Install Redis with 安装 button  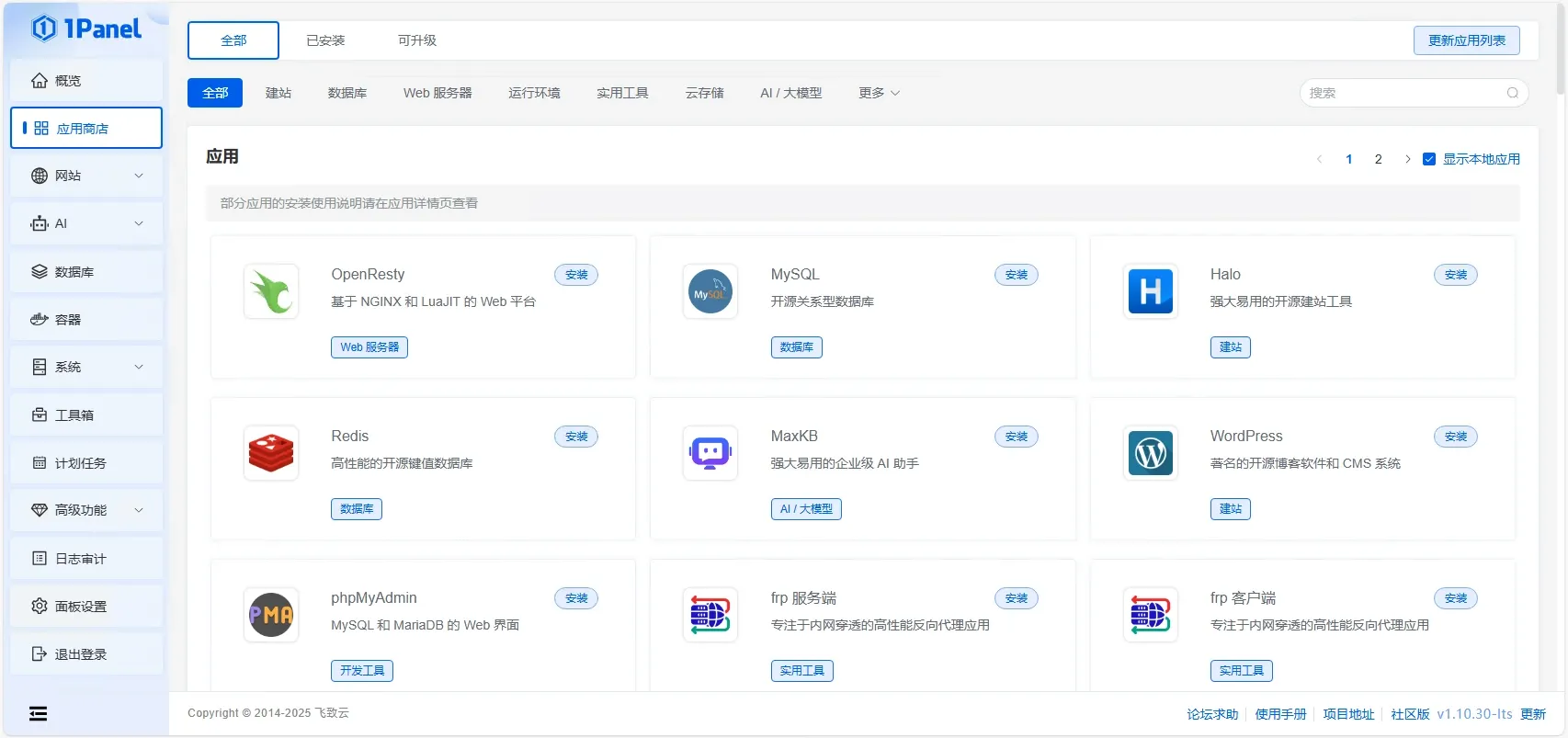coord(576,437)
